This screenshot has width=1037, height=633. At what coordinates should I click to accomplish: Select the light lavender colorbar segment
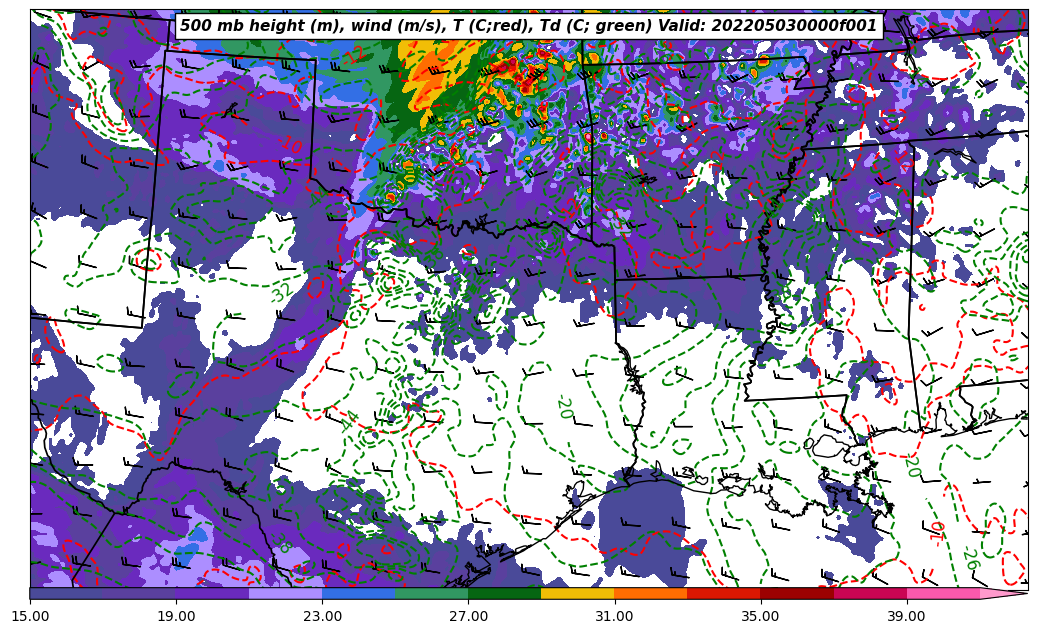[x=285, y=594]
